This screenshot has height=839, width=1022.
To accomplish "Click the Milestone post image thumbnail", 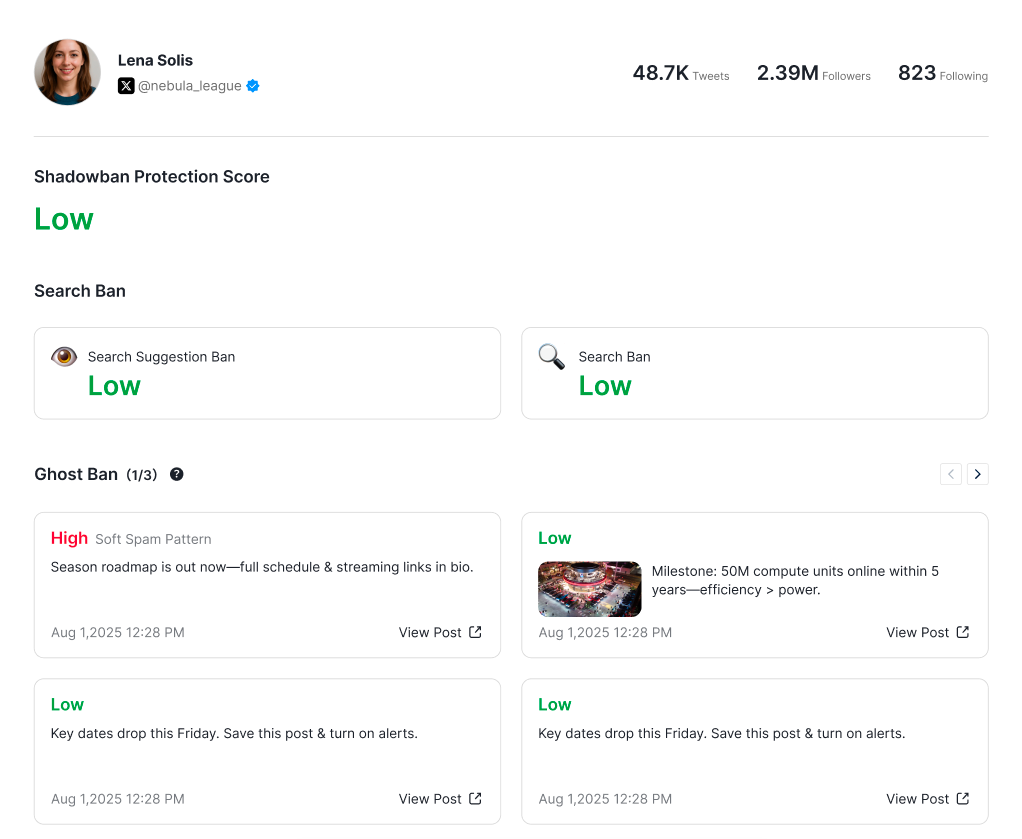I will point(590,589).
